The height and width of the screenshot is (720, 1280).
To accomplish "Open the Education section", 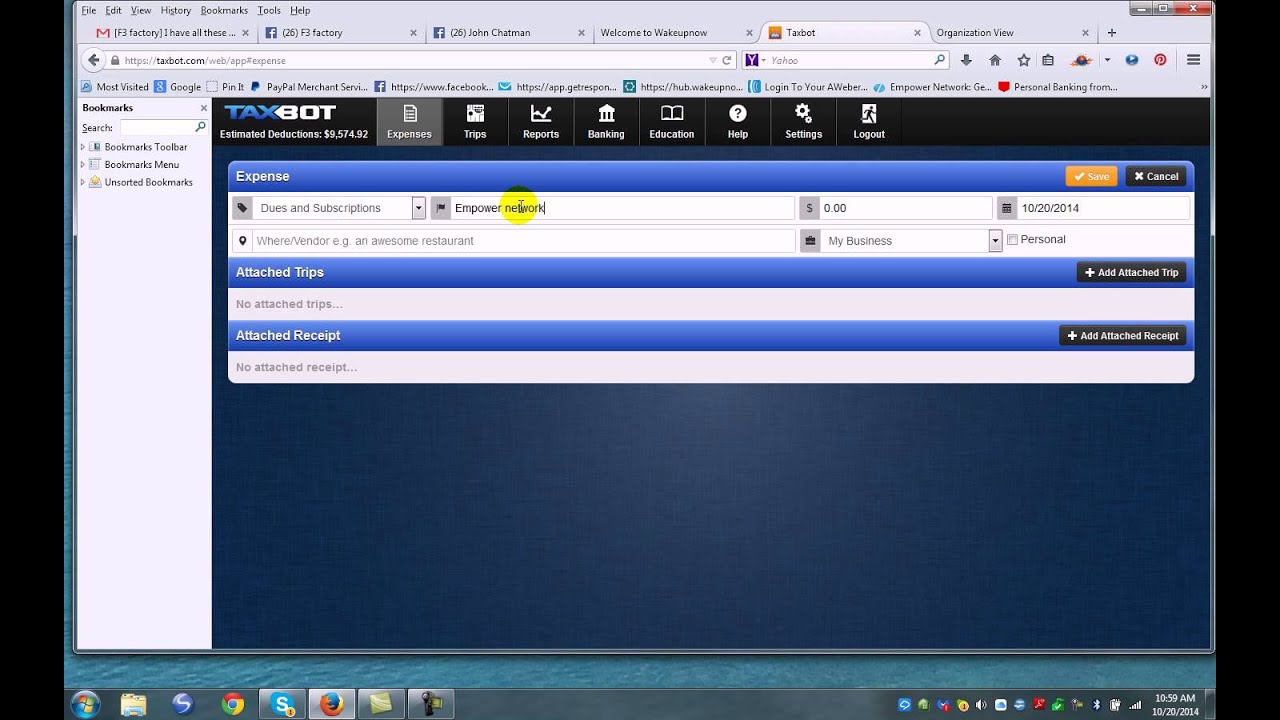I will click(672, 122).
